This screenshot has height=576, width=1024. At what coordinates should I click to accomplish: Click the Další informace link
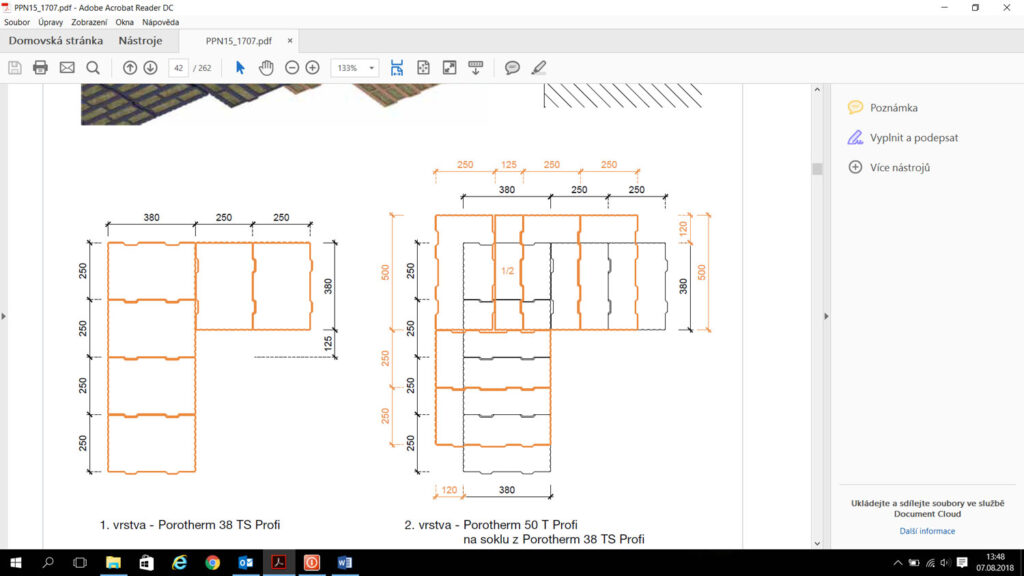[x=927, y=531]
